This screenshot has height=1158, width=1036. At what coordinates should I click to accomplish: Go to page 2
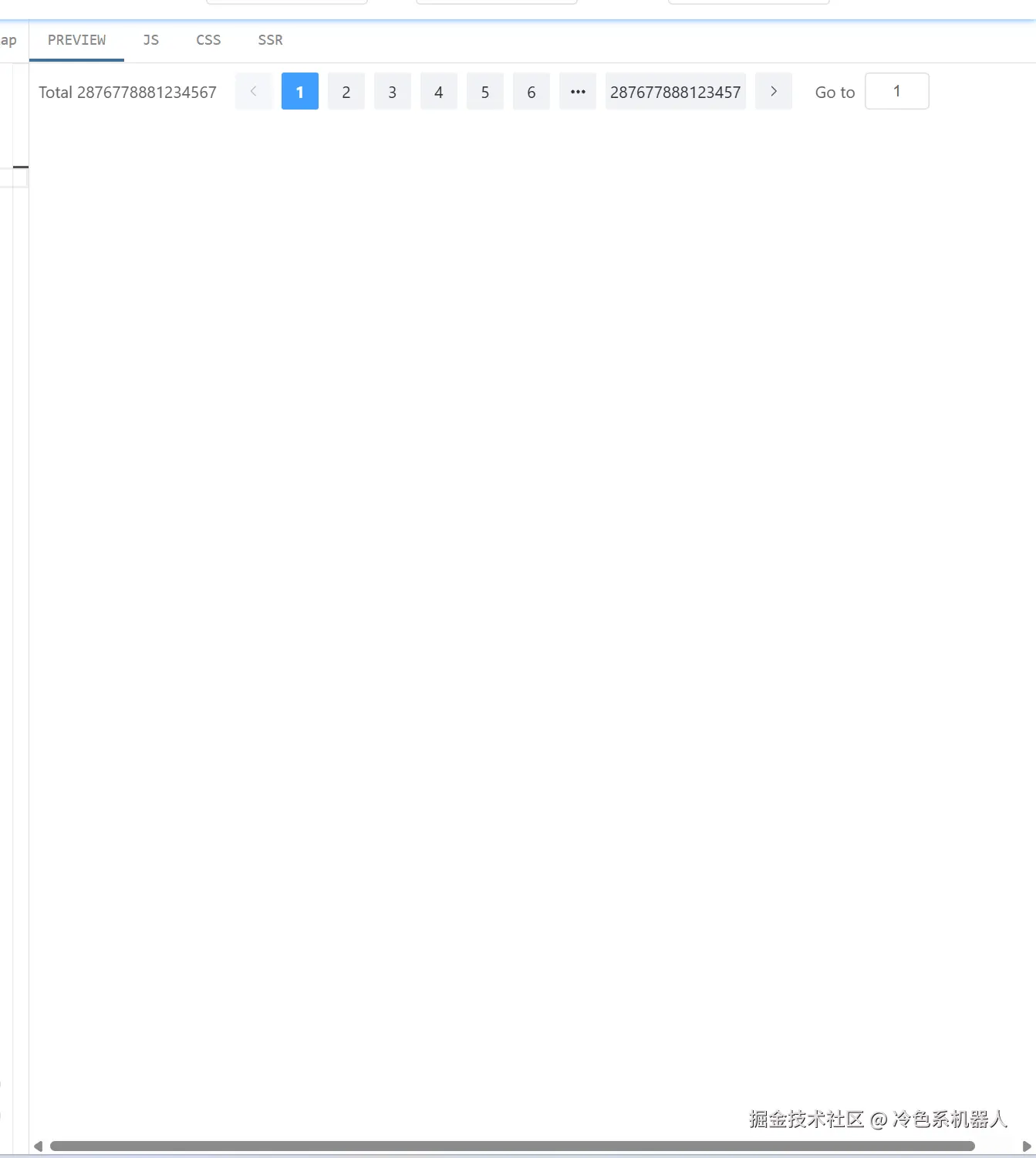tap(346, 92)
